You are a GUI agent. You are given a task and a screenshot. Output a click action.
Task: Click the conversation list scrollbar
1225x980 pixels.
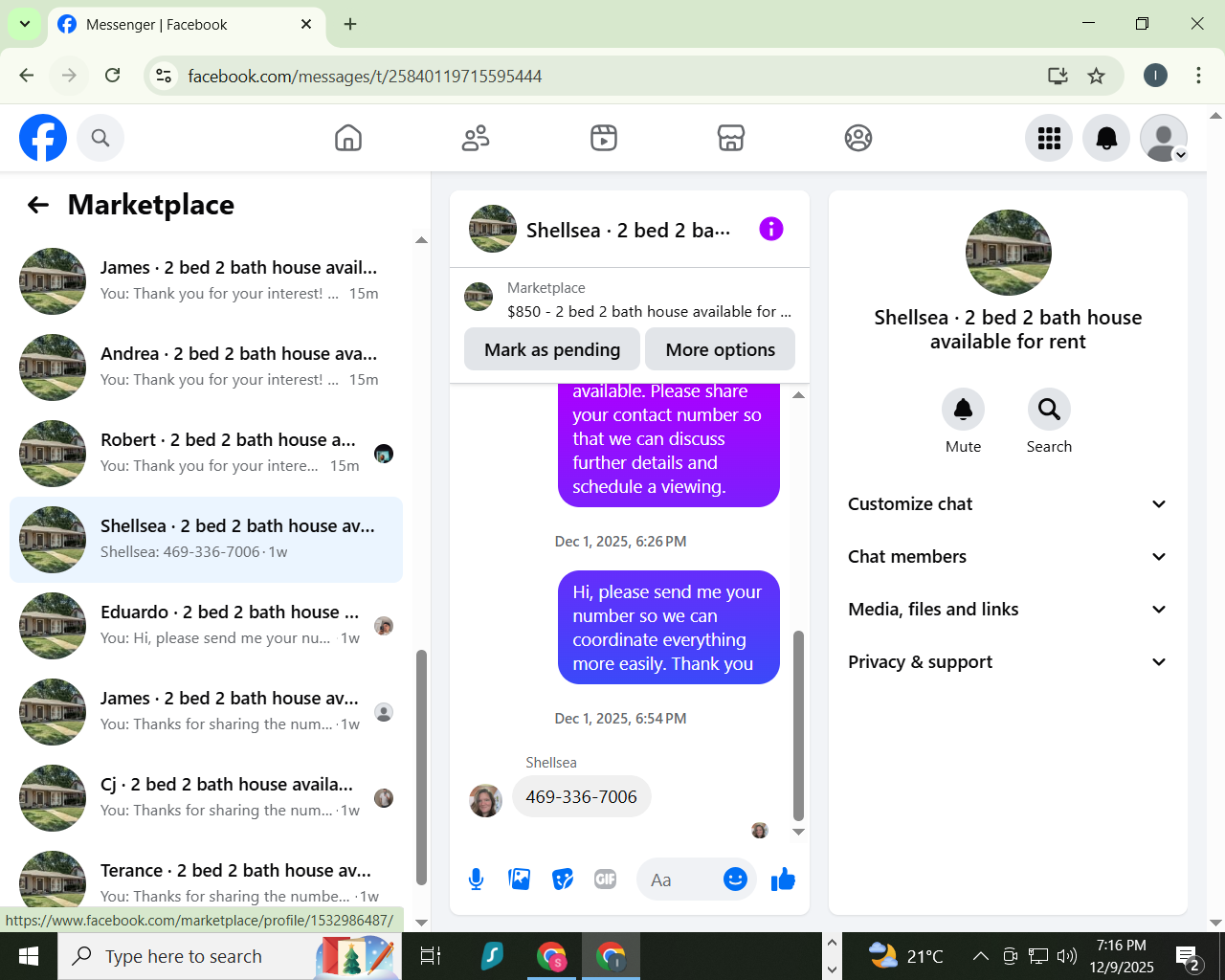(x=421, y=768)
